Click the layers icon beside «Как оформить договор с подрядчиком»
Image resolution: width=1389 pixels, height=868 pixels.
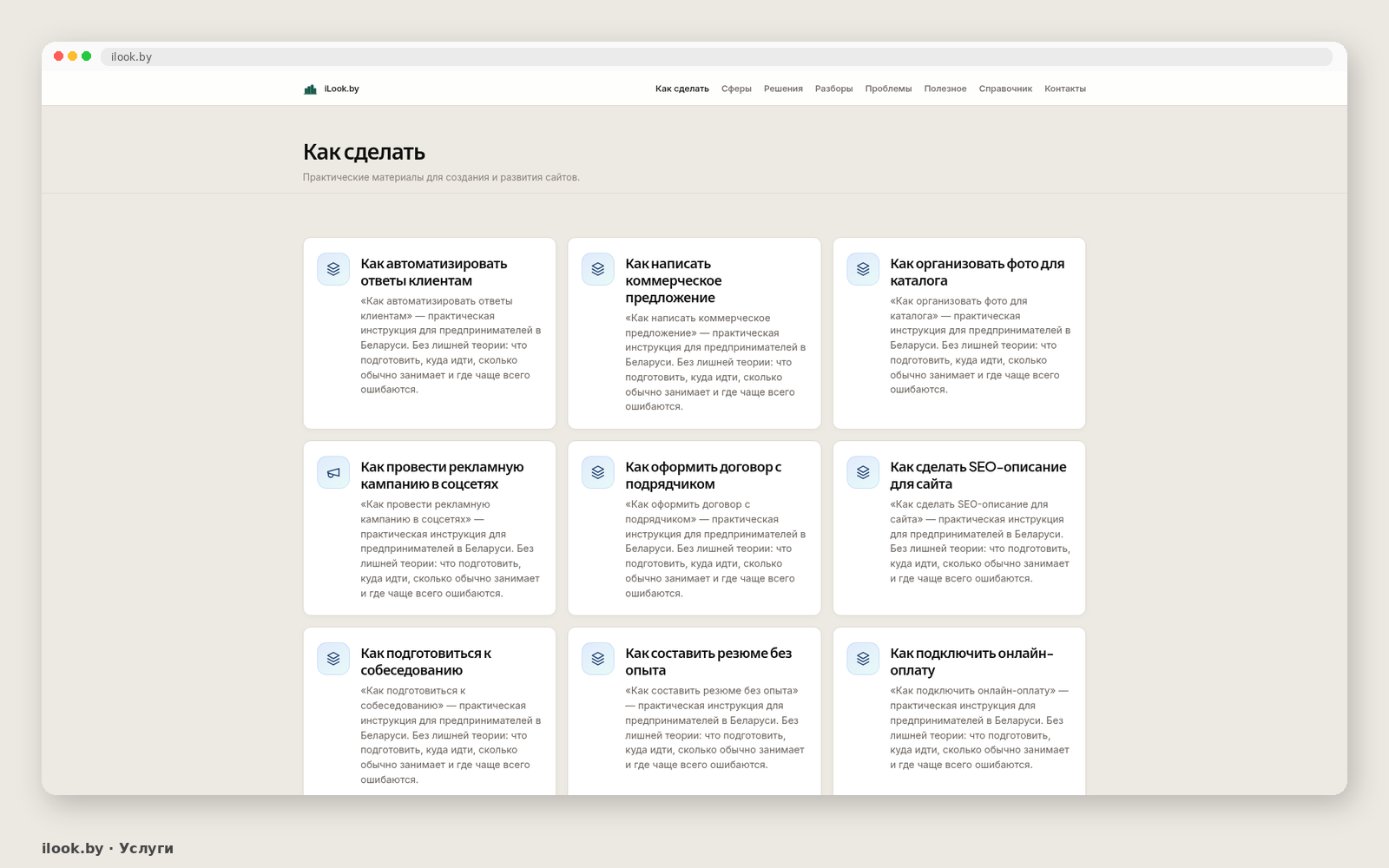pyautogui.click(x=598, y=473)
